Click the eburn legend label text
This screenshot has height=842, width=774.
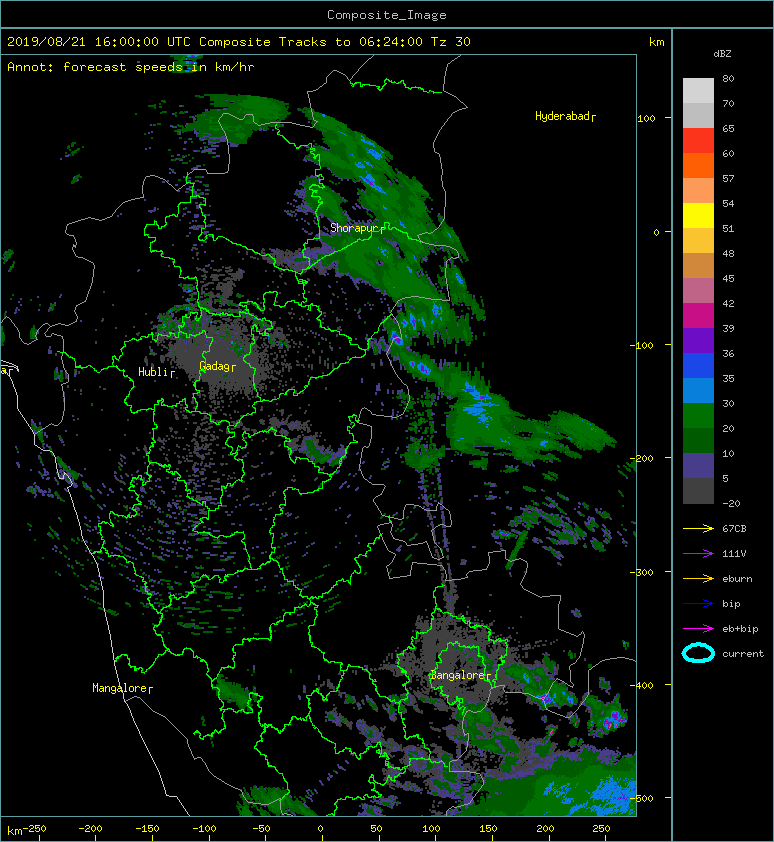(x=737, y=579)
